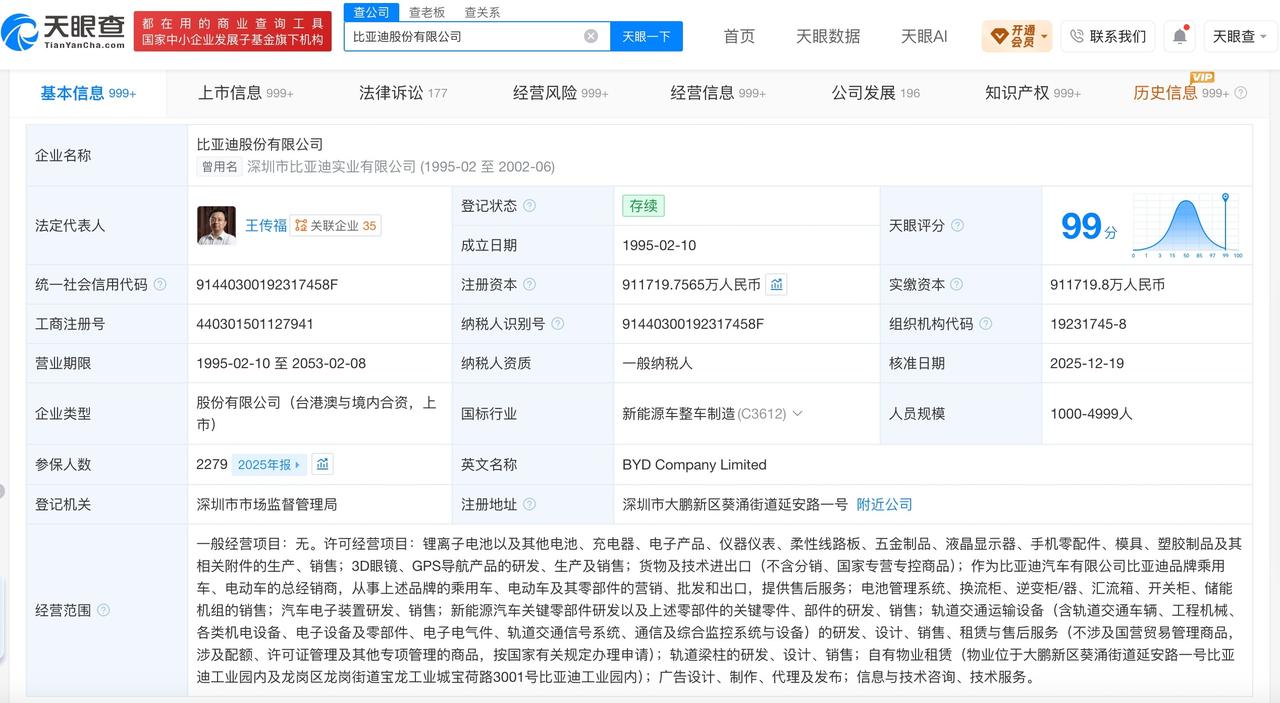1280x703 pixels.
Task: Click the help icon next to 登记状态
Action: 529,206
